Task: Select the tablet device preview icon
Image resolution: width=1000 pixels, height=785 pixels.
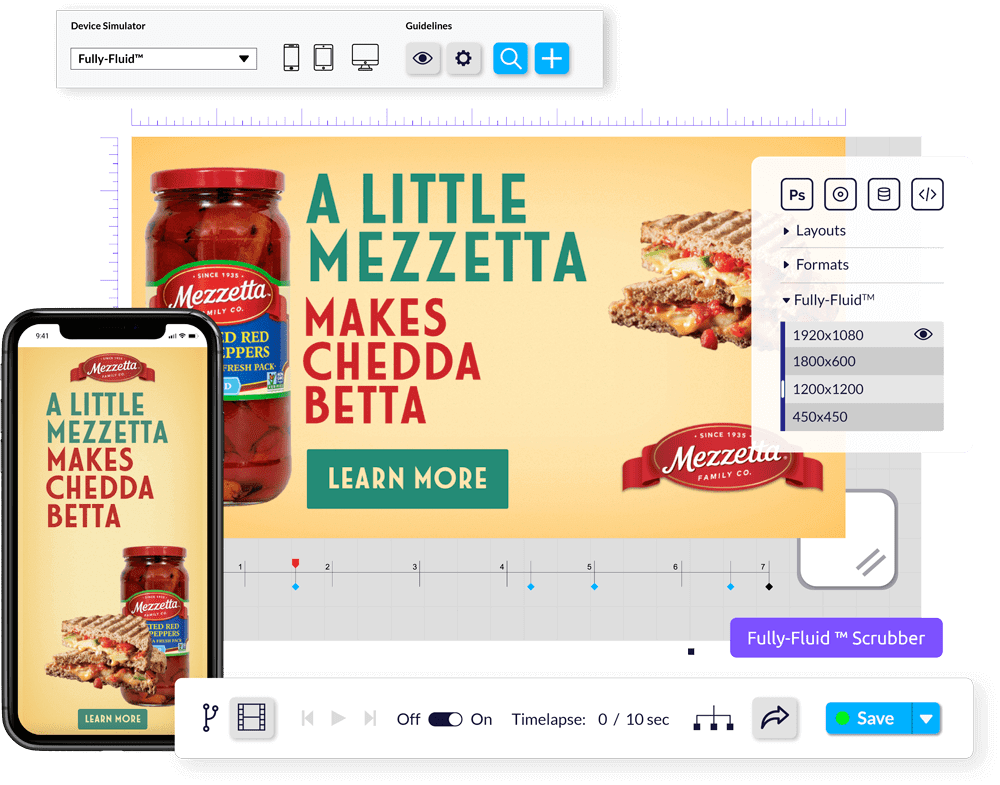Action: [x=323, y=58]
